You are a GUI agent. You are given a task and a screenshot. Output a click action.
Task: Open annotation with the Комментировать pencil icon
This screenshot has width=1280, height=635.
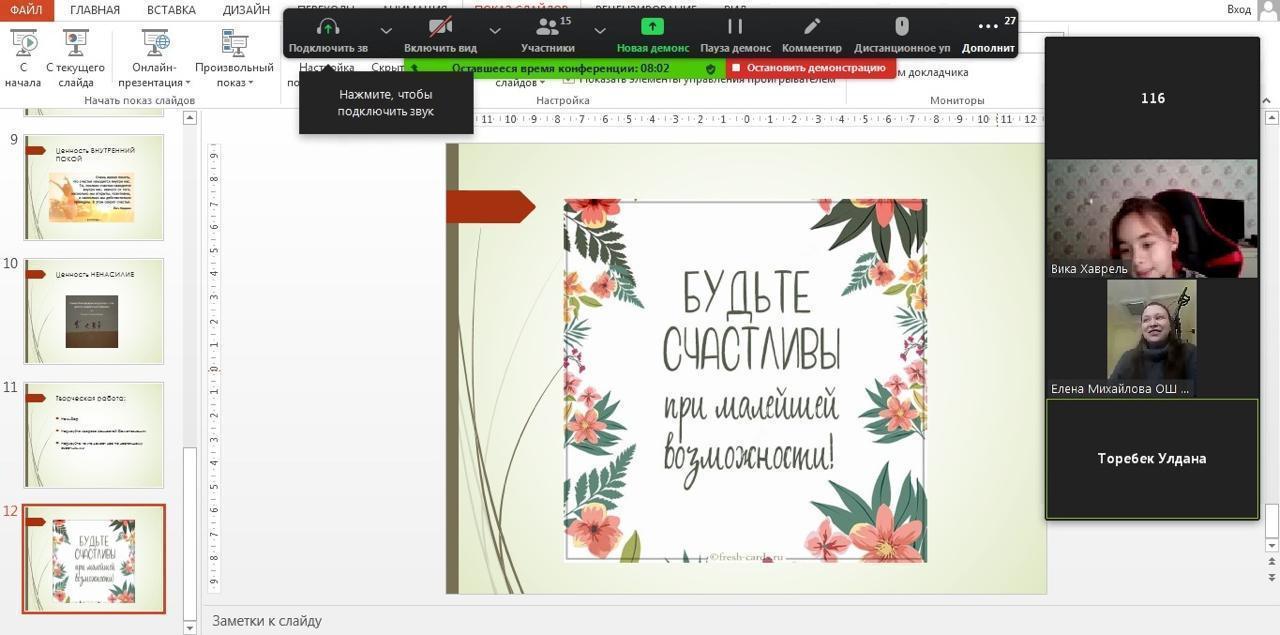click(813, 26)
